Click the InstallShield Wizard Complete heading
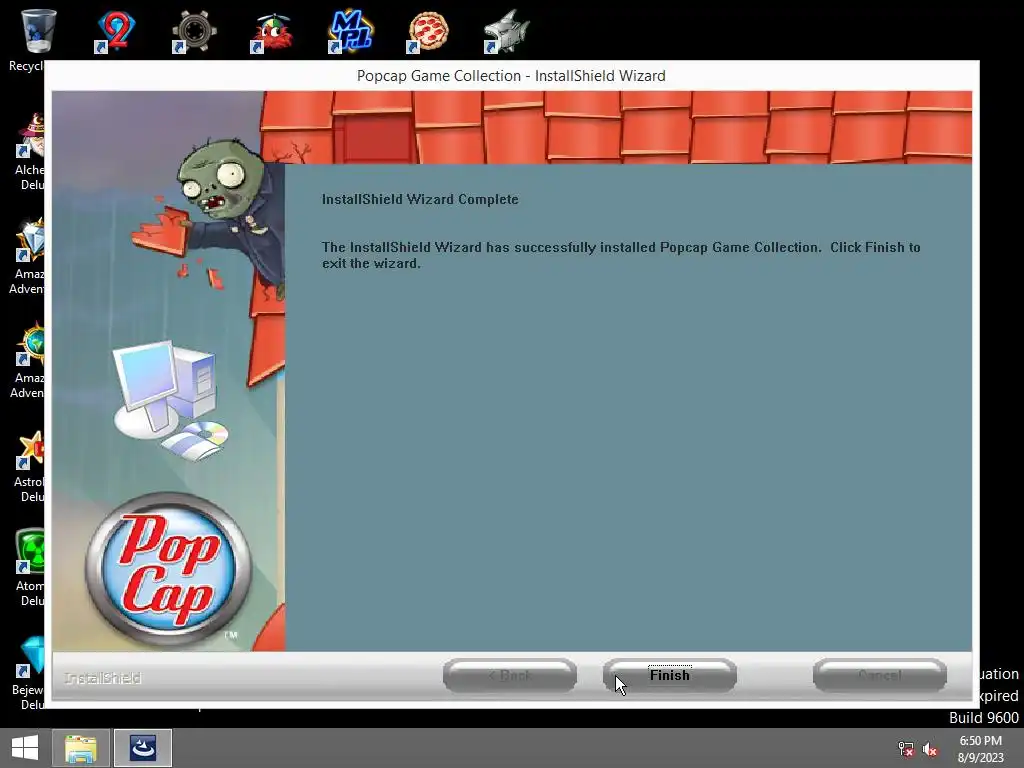The image size is (1024, 768). coord(420,199)
